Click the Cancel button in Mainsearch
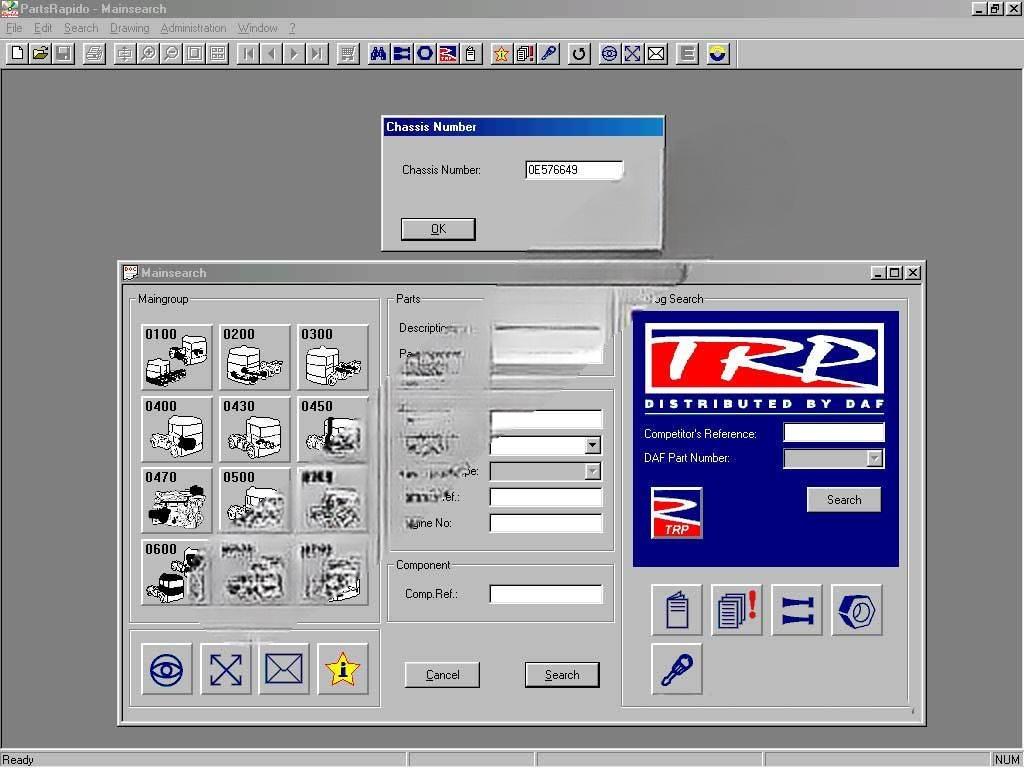 (442, 674)
